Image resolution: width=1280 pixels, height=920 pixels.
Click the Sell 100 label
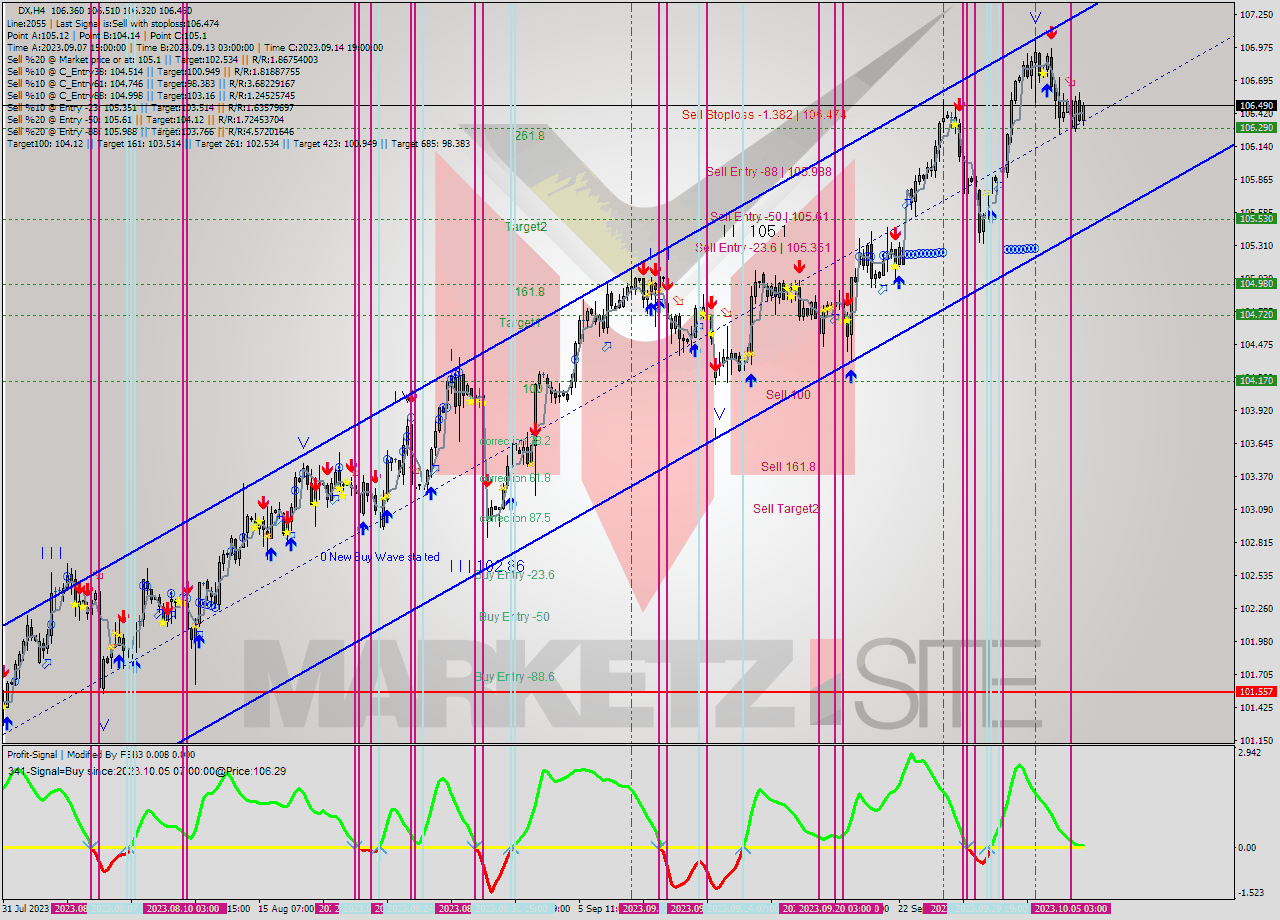788,395
